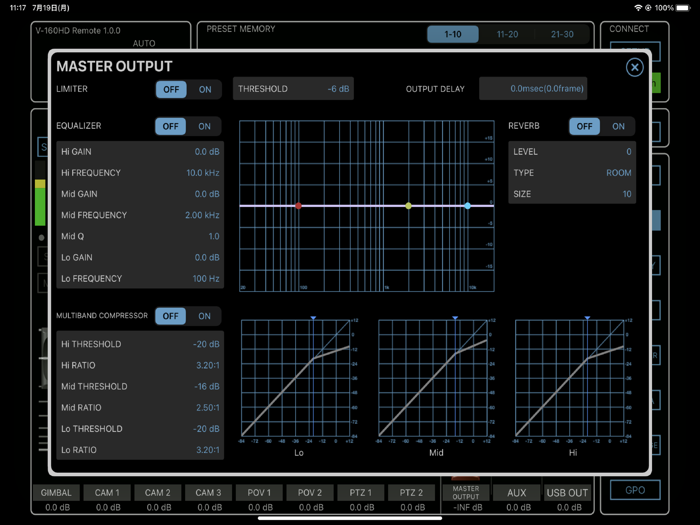Open the GIMBAL audio channel
This screenshot has width=700, height=525.
click(56, 493)
